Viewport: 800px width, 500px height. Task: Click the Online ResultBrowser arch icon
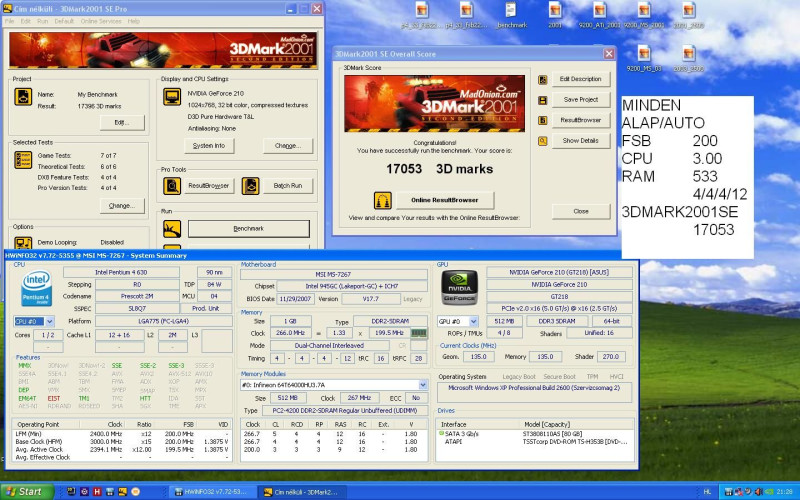pos(383,201)
